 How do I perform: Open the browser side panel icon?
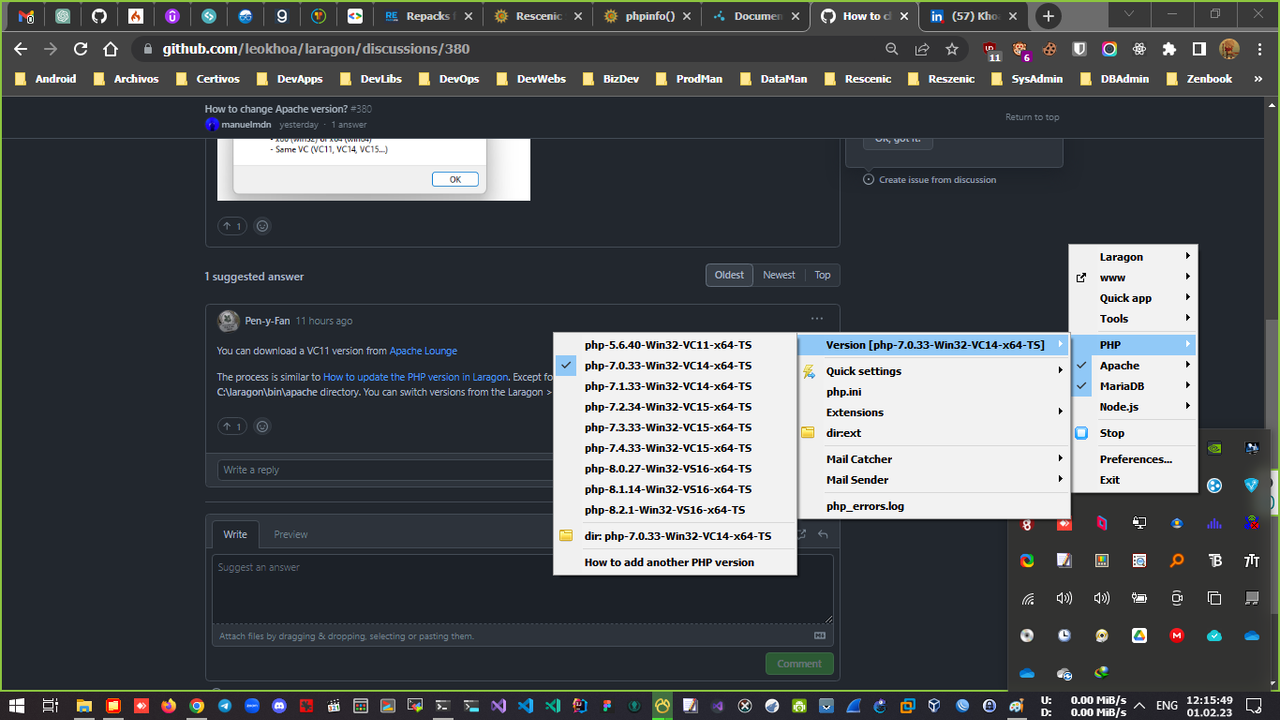(x=1198, y=49)
